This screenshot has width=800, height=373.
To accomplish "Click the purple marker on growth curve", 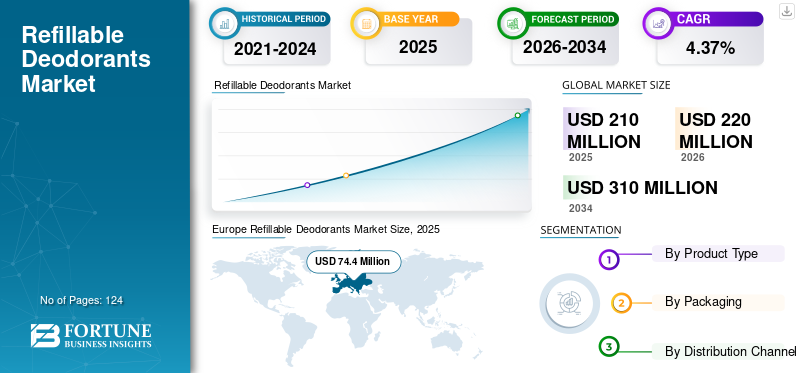I will tap(307, 185).
